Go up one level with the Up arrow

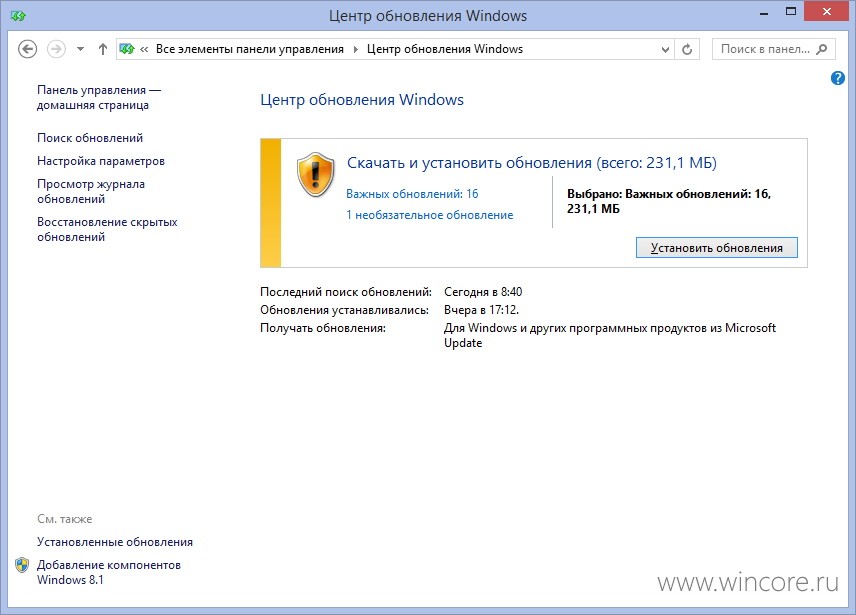tap(103, 49)
